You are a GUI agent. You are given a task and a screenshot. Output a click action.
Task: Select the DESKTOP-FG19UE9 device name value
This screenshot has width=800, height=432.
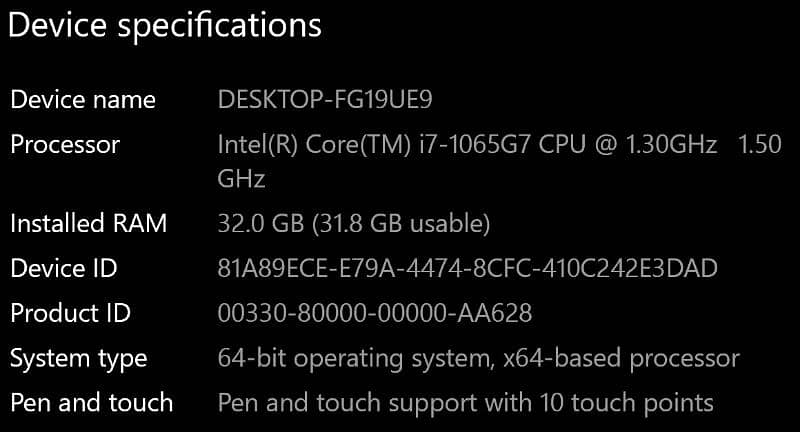(x=325, y=100)
